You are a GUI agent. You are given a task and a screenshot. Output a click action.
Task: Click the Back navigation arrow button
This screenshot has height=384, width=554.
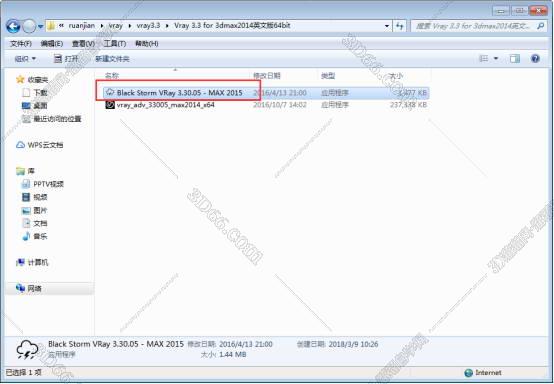(13, 26)
